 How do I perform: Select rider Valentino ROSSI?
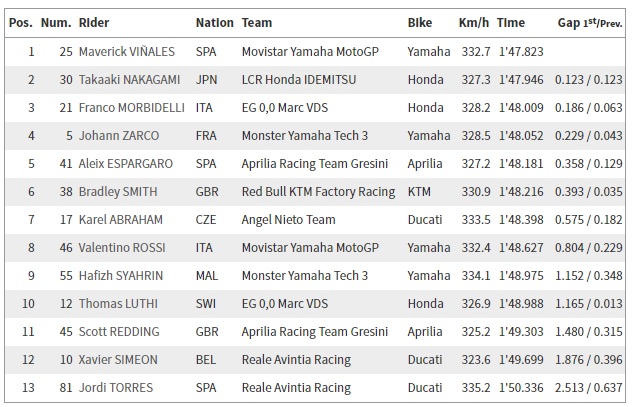point(125,247)
